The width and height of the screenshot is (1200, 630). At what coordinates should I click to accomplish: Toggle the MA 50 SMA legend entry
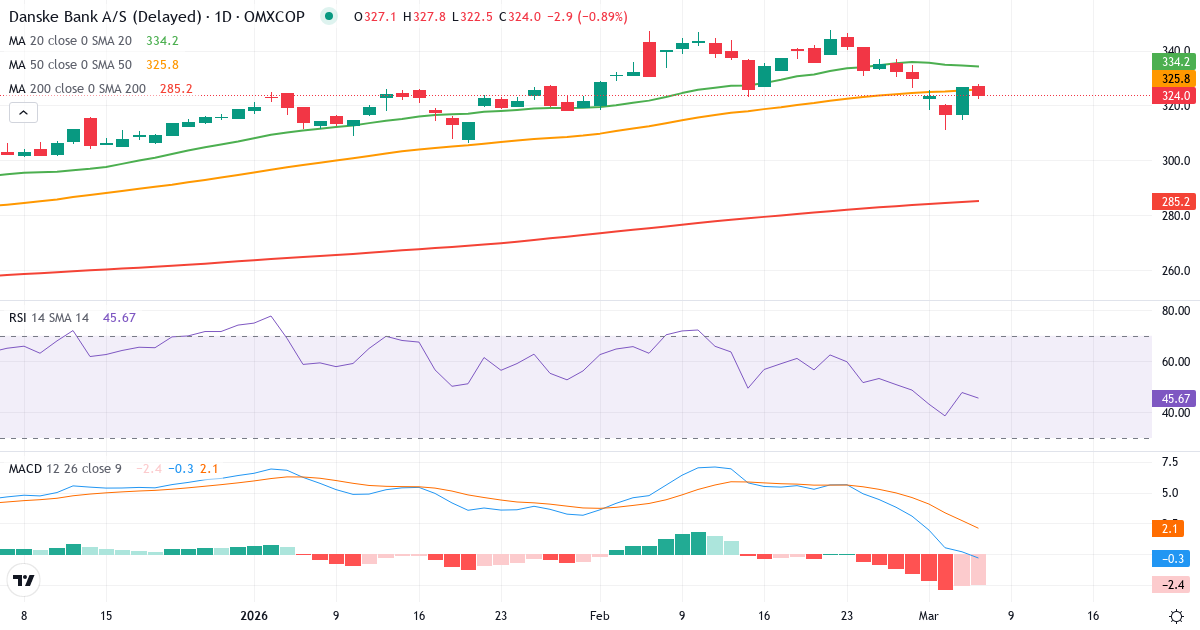(75, 64)
